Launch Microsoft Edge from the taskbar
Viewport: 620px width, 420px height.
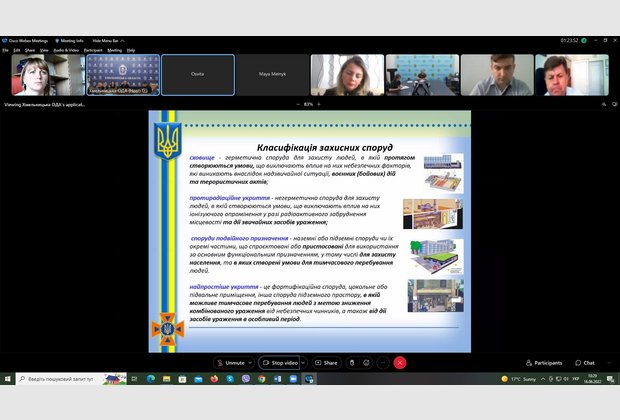click(151, 379)
